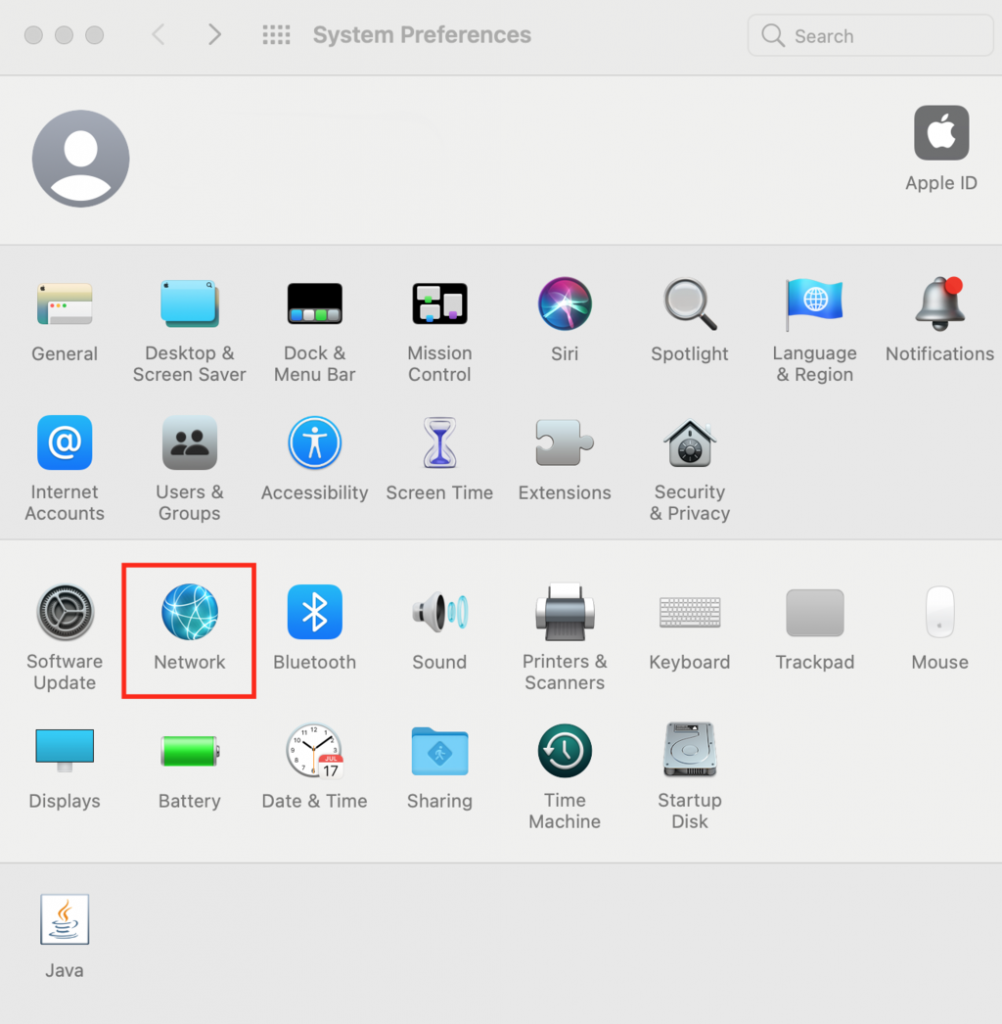The height and width of the screenshot is (1024, 1002).
Task: Open Language & Region preferences
Action: click(x=814, y=303)
